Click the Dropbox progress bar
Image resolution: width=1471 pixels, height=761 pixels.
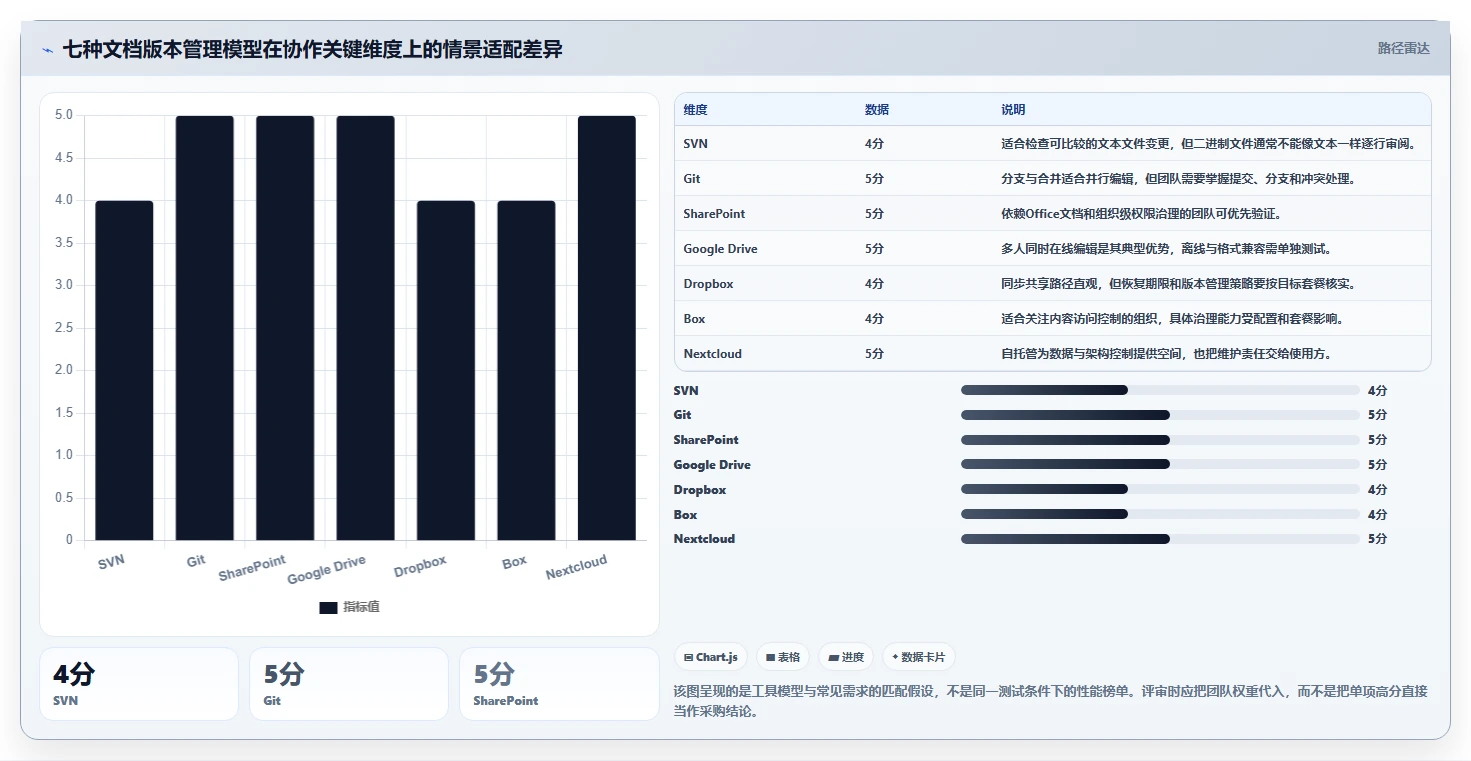(x=1160, y=489)
